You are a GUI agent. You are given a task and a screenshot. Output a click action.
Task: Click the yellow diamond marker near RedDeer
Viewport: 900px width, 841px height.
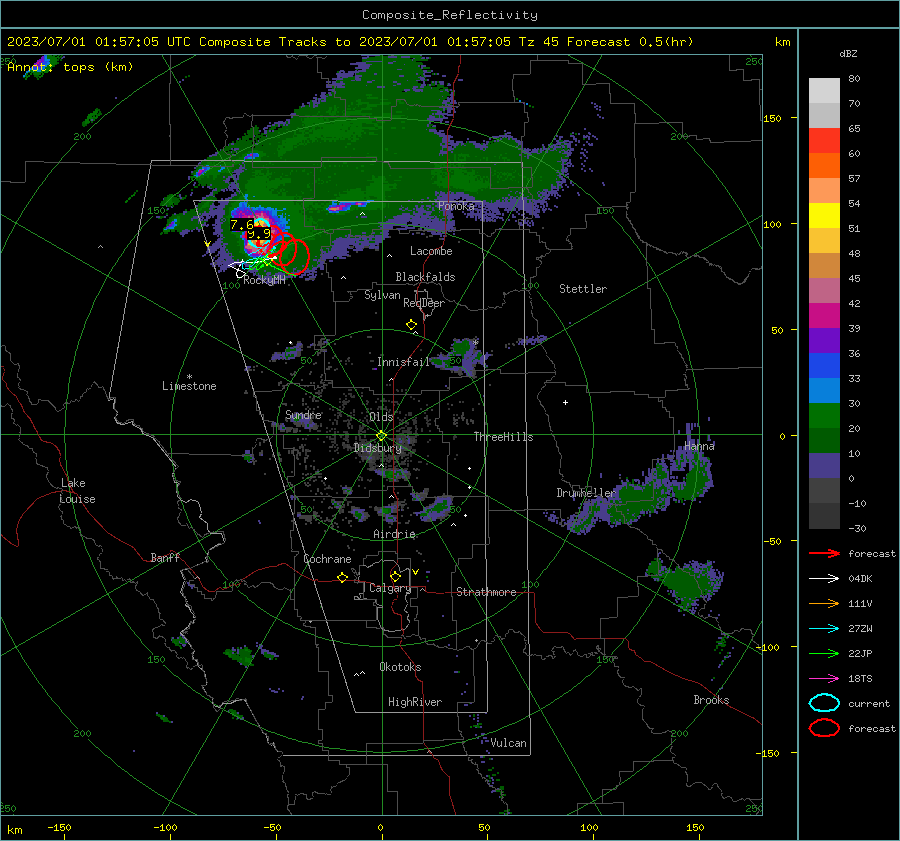coord(411,325)
